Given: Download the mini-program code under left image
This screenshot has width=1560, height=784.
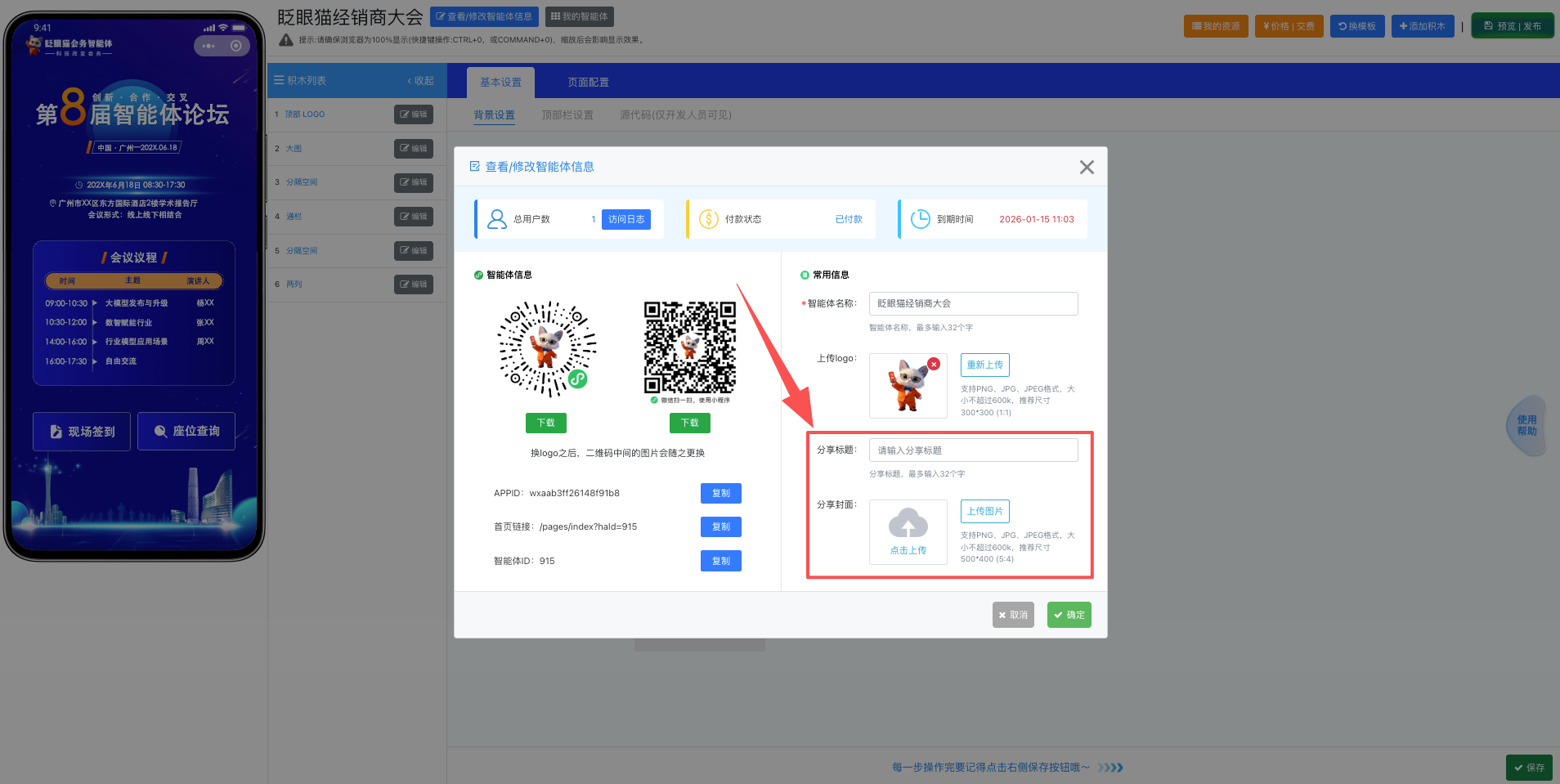Looking at the screenshot, I should (x=545, y=423).
